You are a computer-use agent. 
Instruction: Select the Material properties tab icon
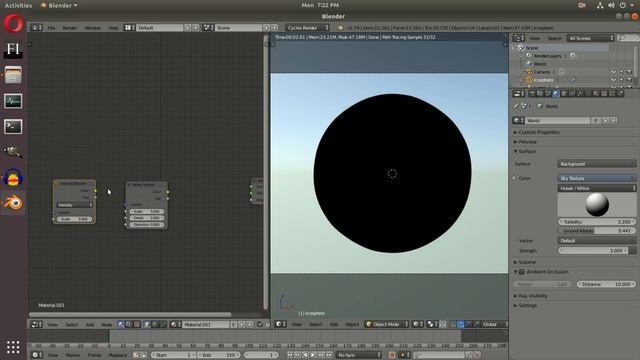596,94
